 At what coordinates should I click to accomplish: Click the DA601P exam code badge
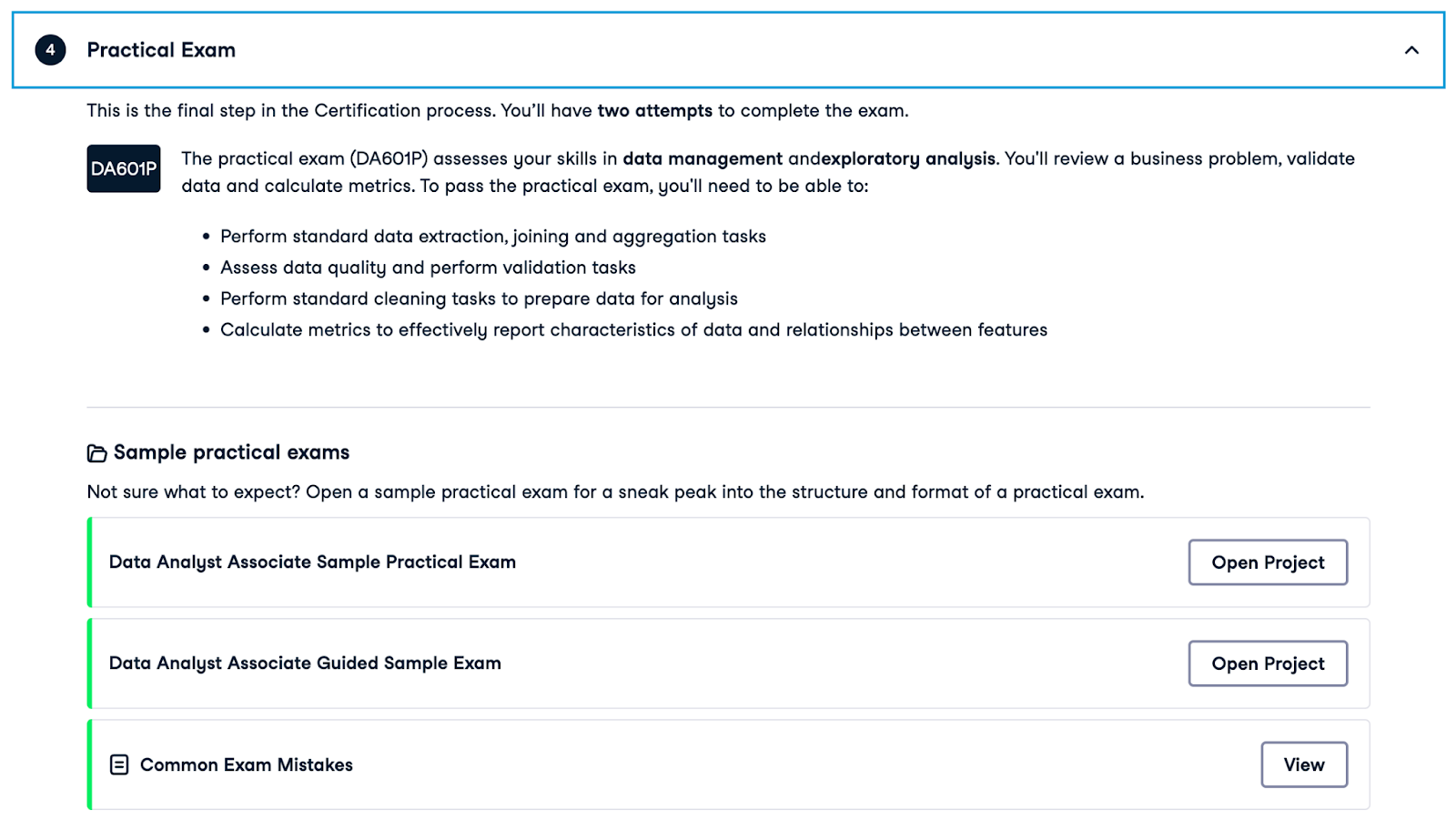click(124, 168)
